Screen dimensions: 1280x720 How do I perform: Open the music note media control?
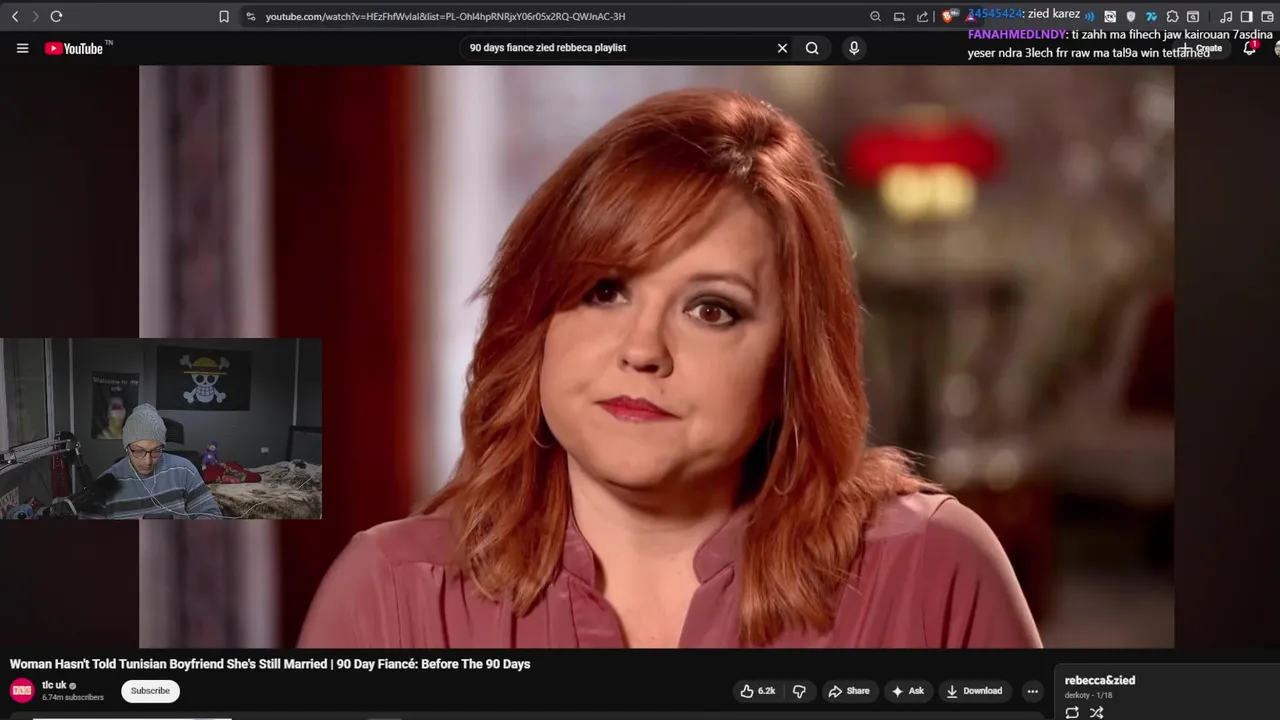(1226, 17)
